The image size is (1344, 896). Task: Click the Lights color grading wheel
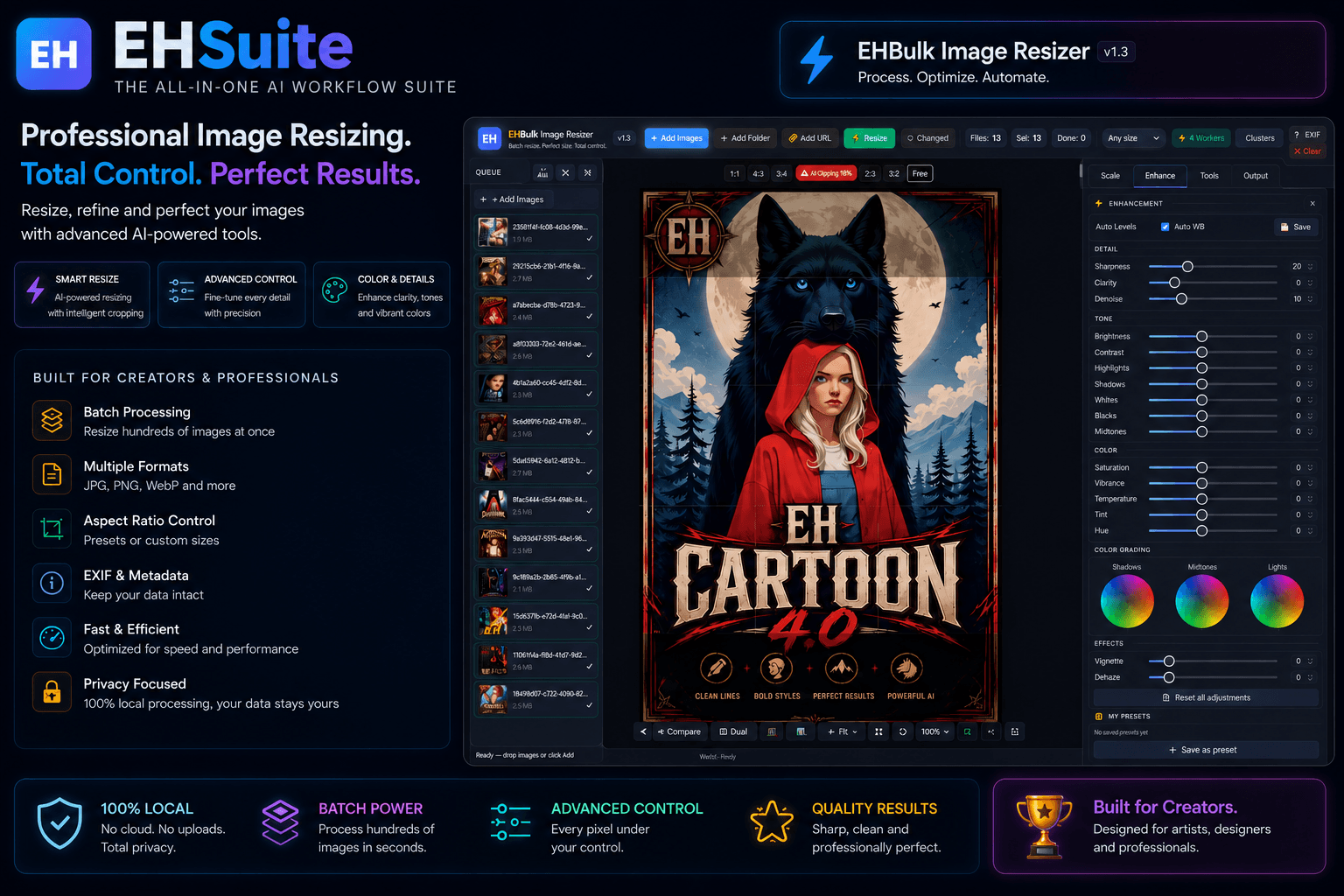(x=1277, y=601)
